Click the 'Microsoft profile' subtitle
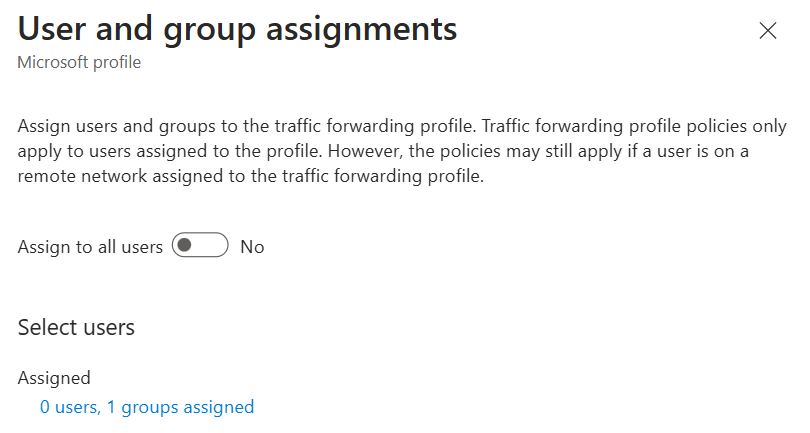The width and height of the screenshot is (810, 433). point(79,62)
